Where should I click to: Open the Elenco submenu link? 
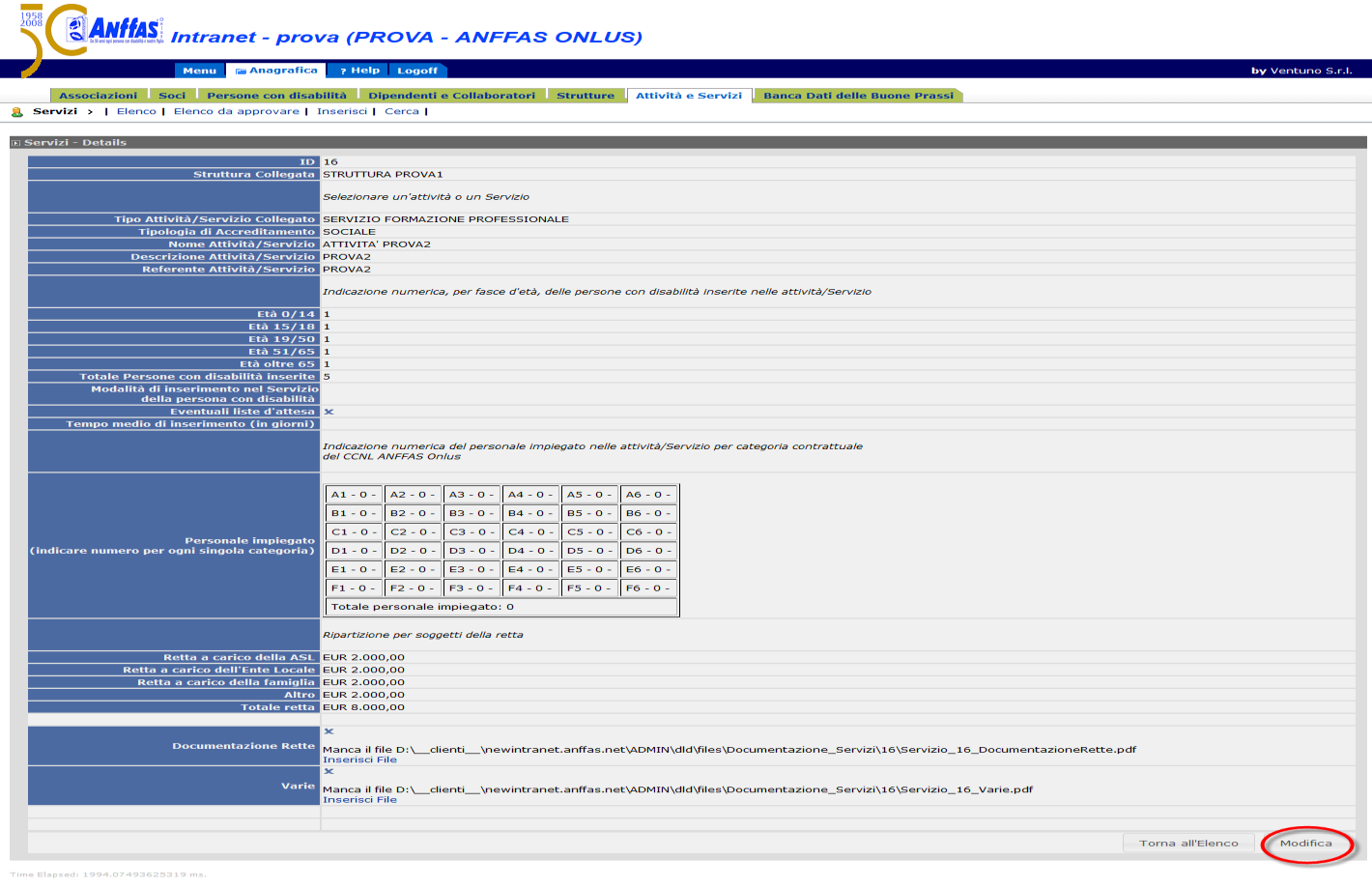[x=136, y=112]
